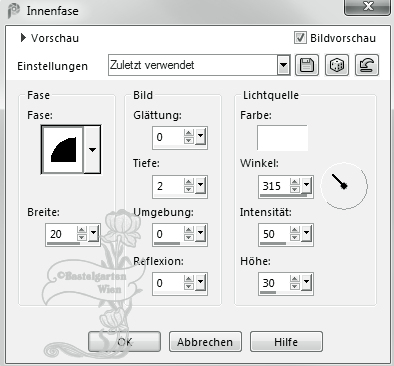394x366 pixels.
Task: Select the bevel shape thumbnail under Fase
Action: coord(63,150)
